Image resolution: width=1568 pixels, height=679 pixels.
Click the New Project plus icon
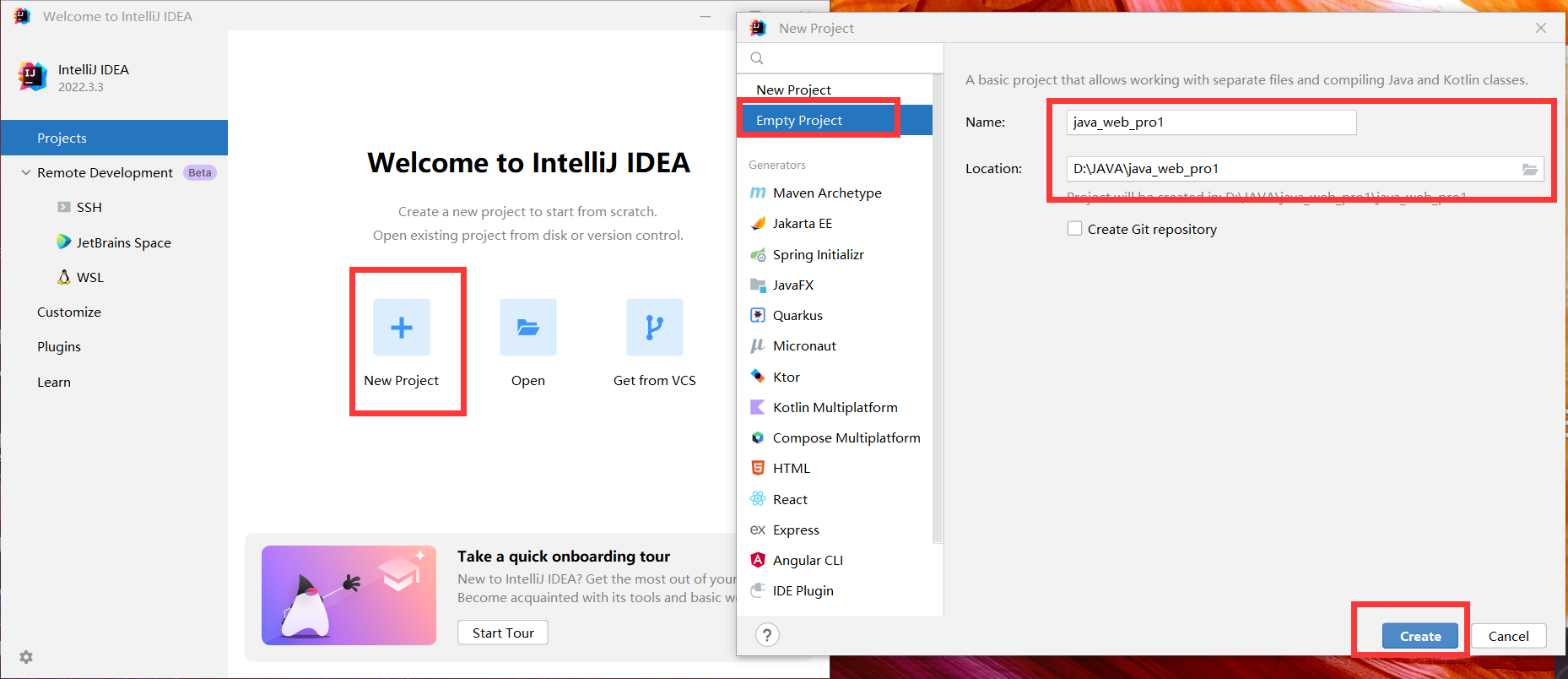point(402,327)
